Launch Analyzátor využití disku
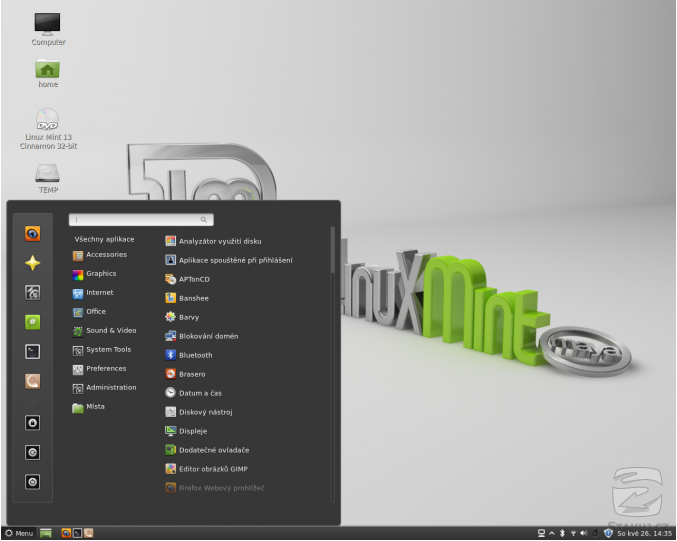The width and height of the screenshot is (677, 541). pos(213,241)
